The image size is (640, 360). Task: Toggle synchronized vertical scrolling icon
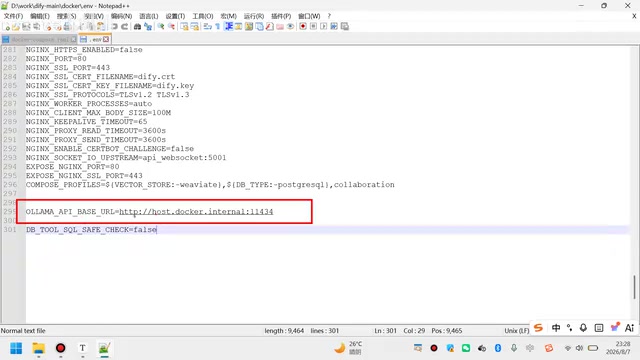184,27
